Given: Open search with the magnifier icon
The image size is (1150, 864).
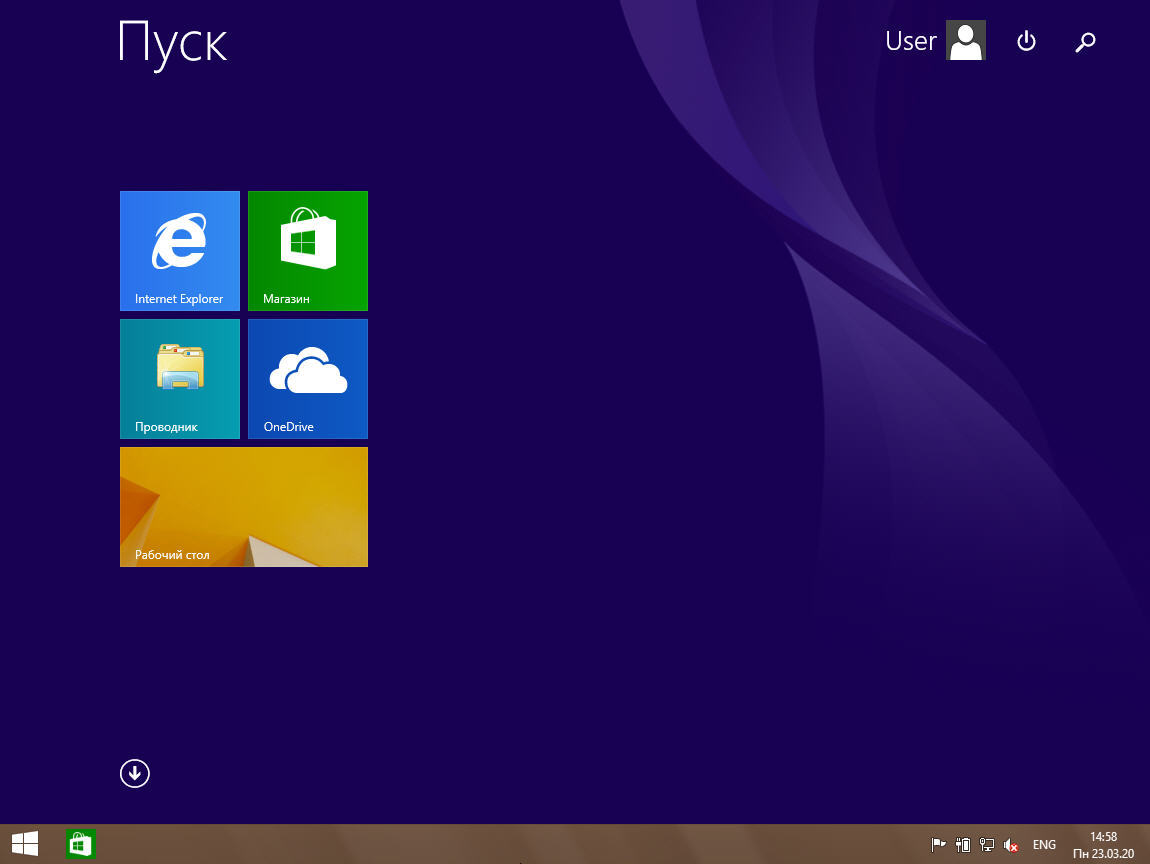Looking at the screenshot, I should 1085,41.
